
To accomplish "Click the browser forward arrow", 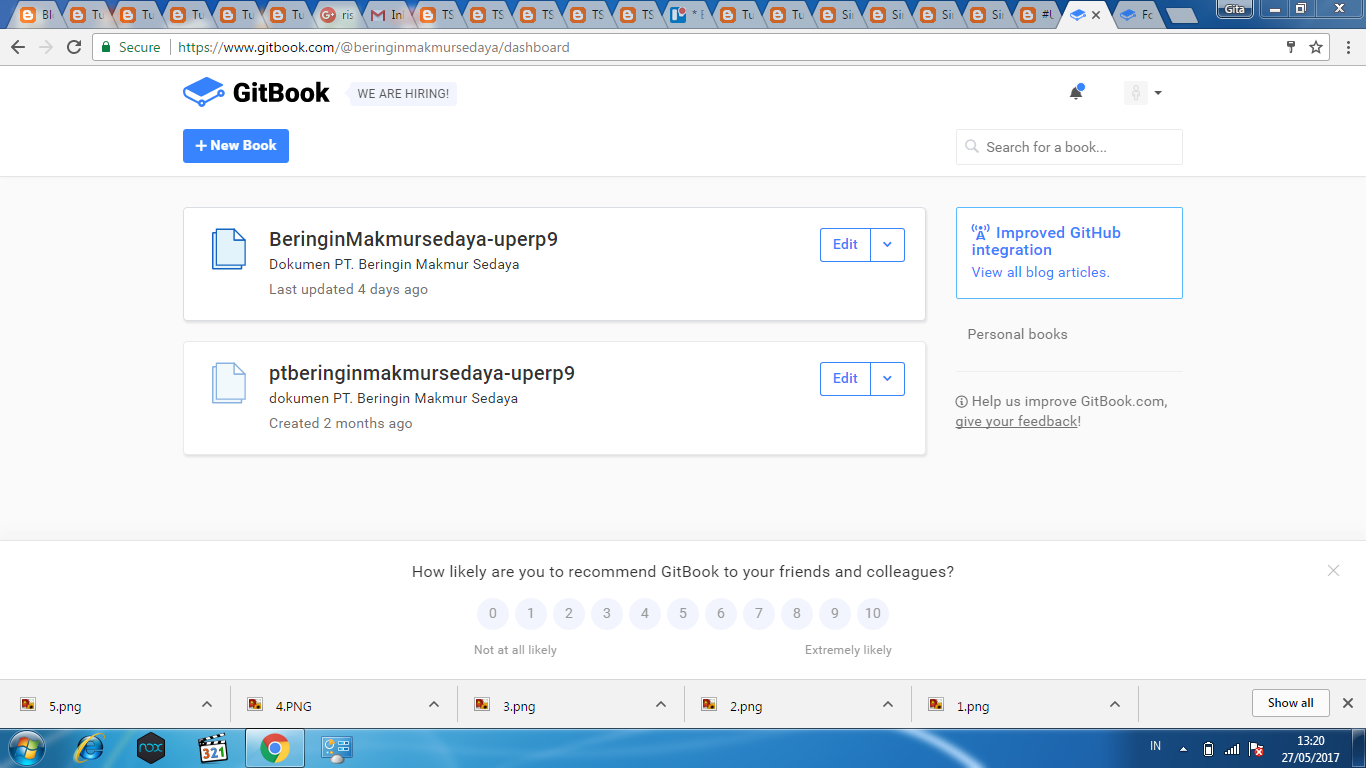I will (45, 47).
